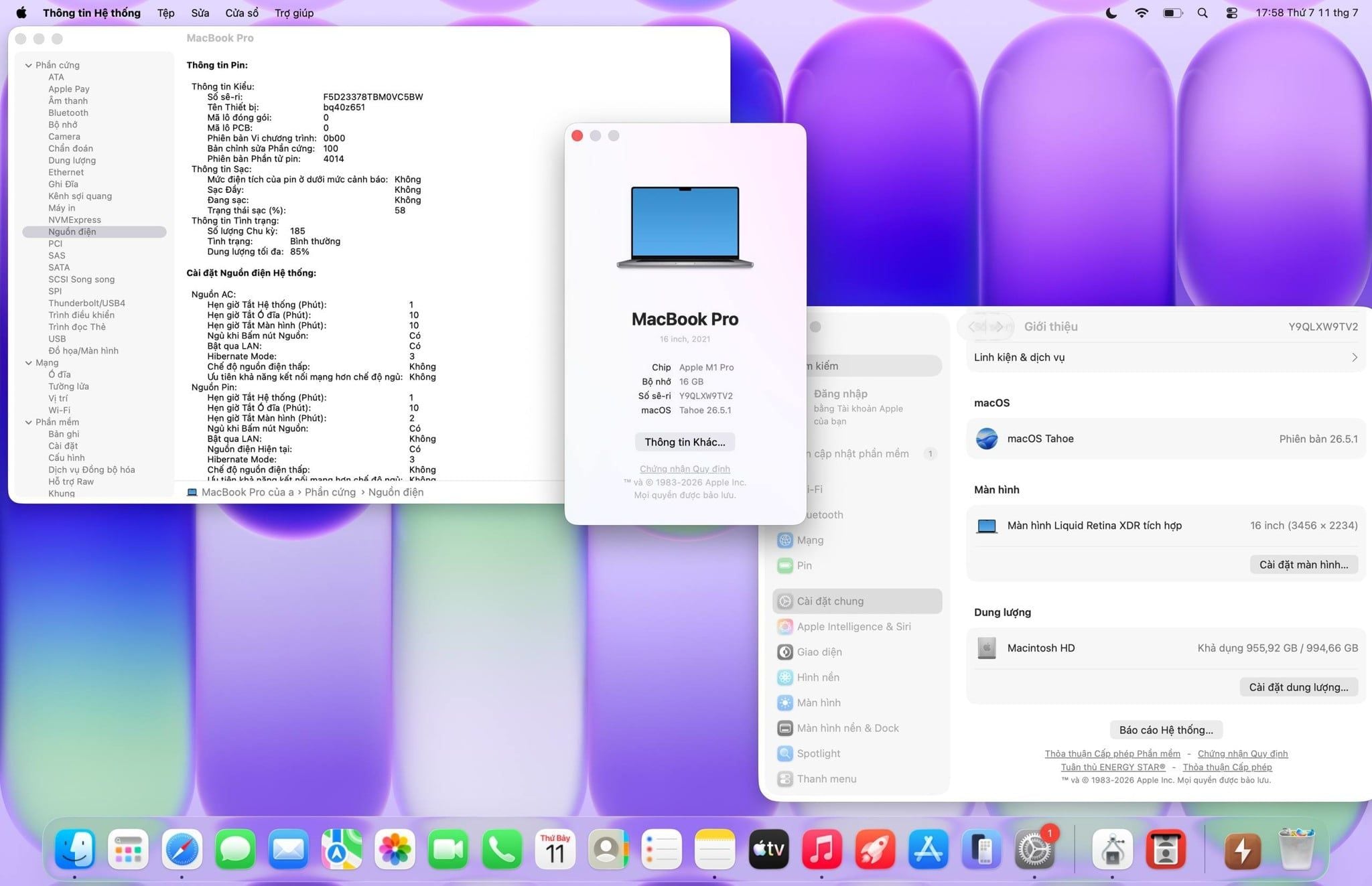Start FaceTime from the Dock
Viewport: 1372px width, 886px height.
pyautogui.click(x=448, y=848)
